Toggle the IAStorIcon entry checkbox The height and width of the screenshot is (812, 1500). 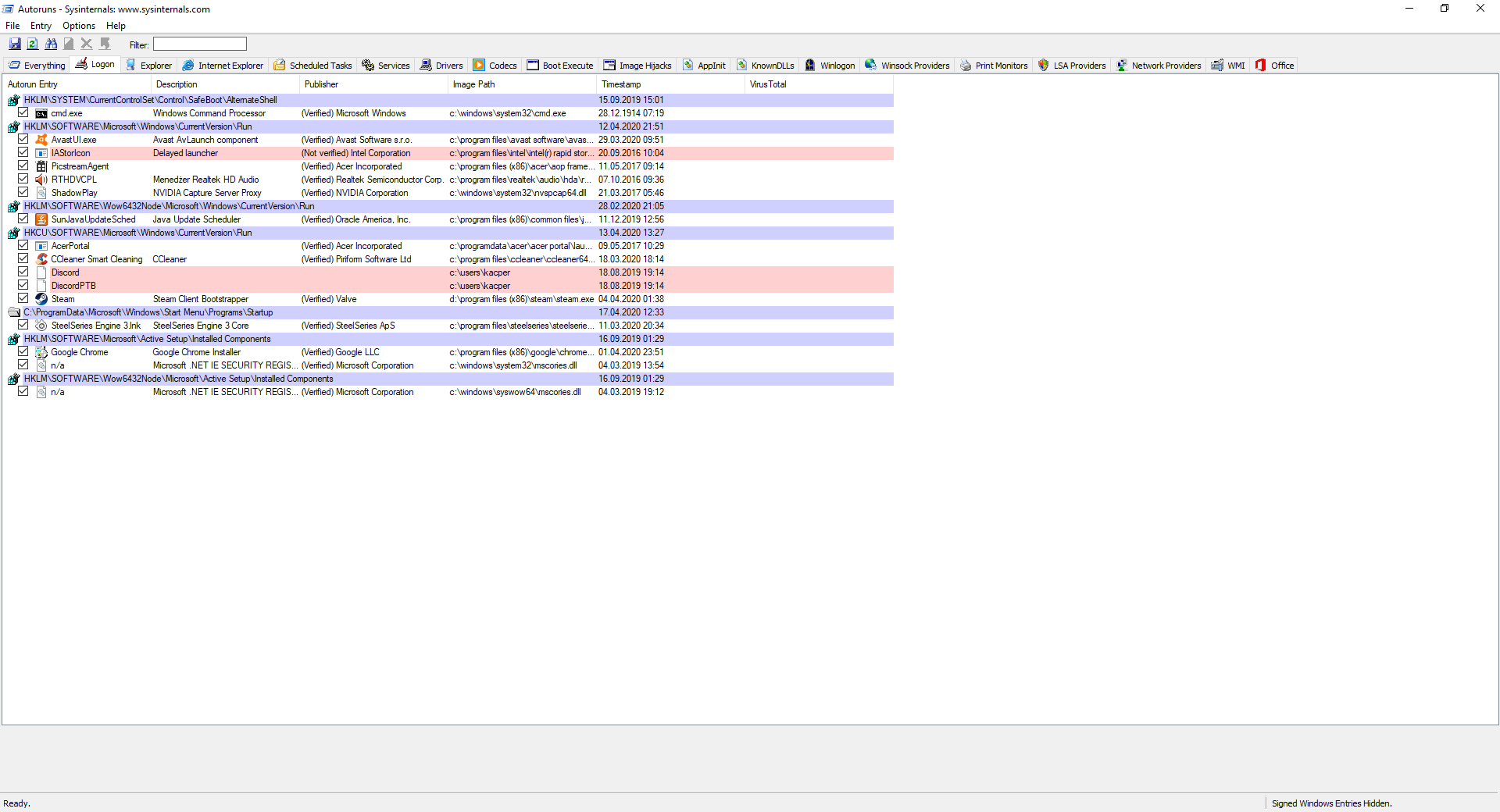pyautogui.click(x=23, y=152)
